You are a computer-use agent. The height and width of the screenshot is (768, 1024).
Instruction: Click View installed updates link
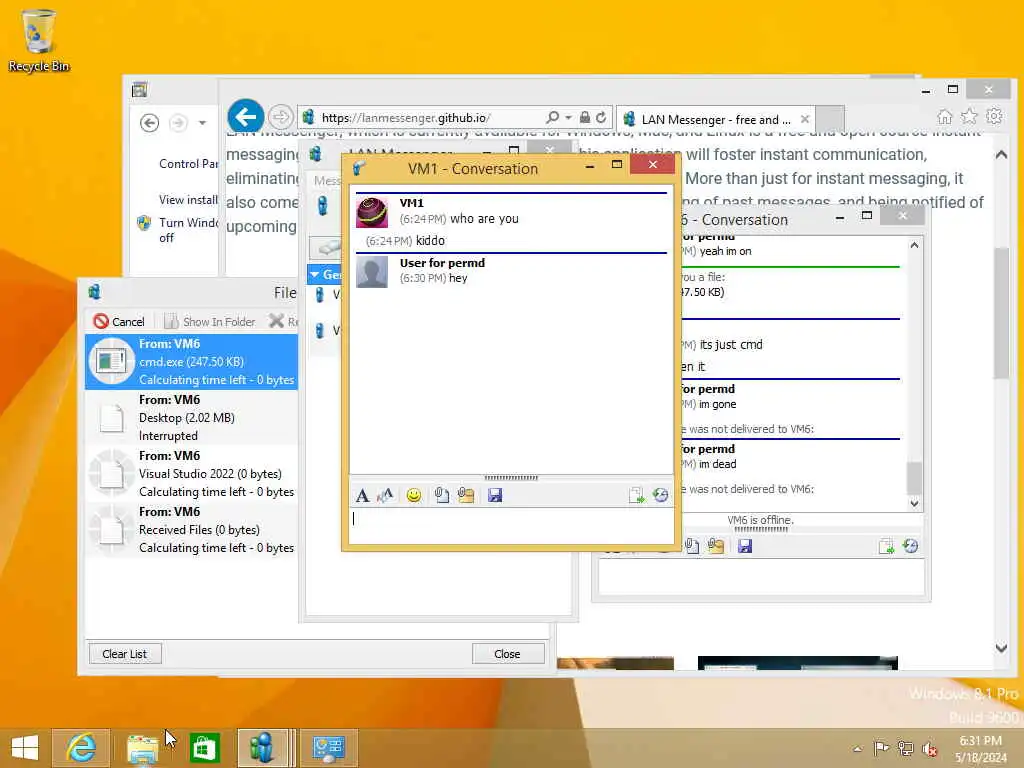tap(188, 200)
